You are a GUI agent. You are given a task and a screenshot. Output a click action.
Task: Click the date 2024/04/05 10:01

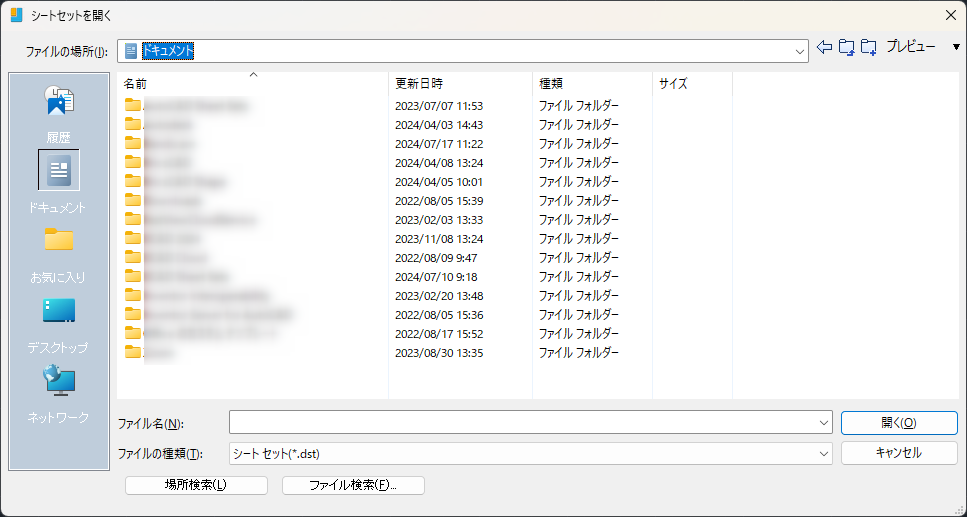[x=439, y=183]
